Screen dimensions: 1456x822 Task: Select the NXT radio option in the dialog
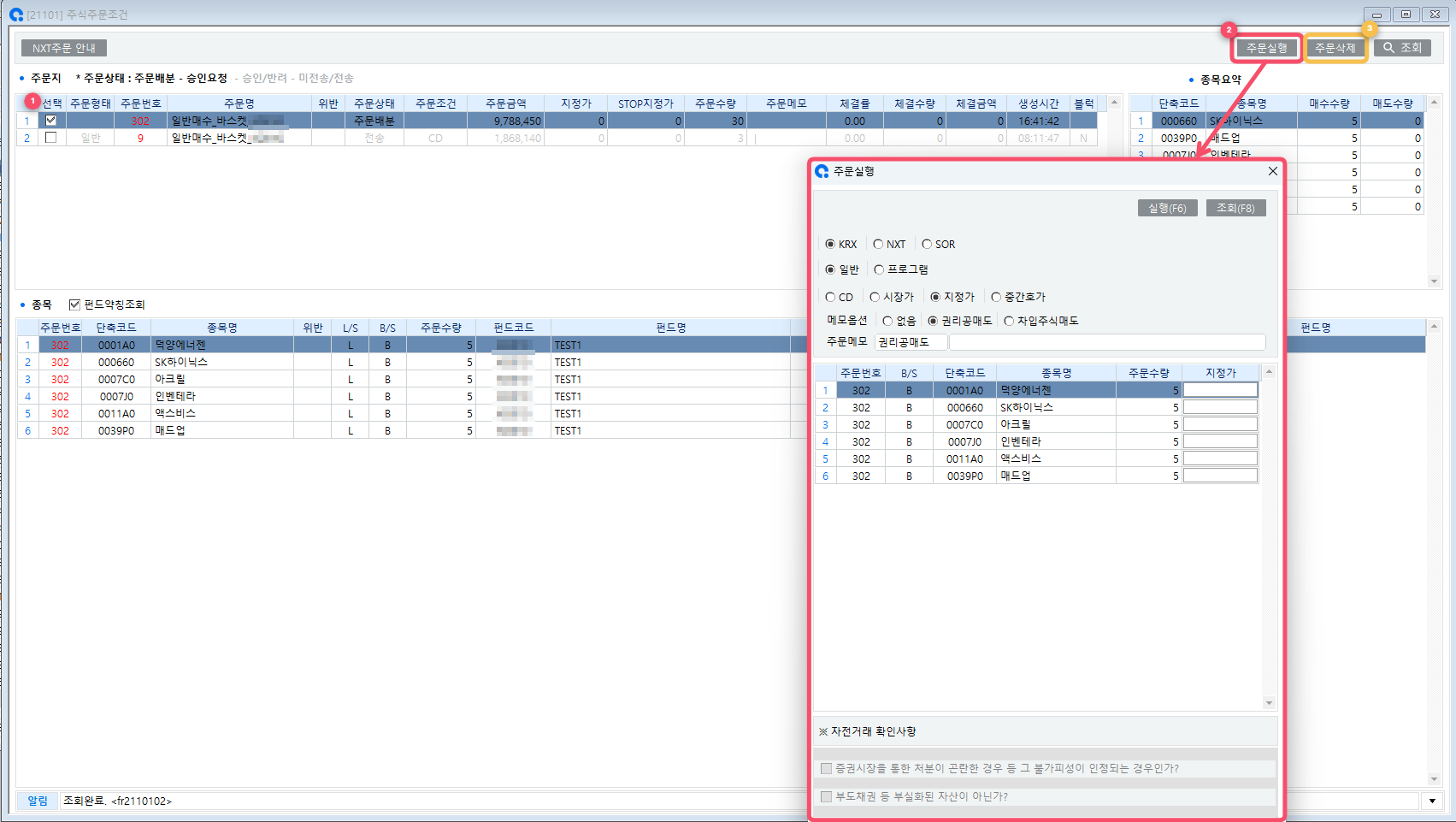(x=878, y=244)
